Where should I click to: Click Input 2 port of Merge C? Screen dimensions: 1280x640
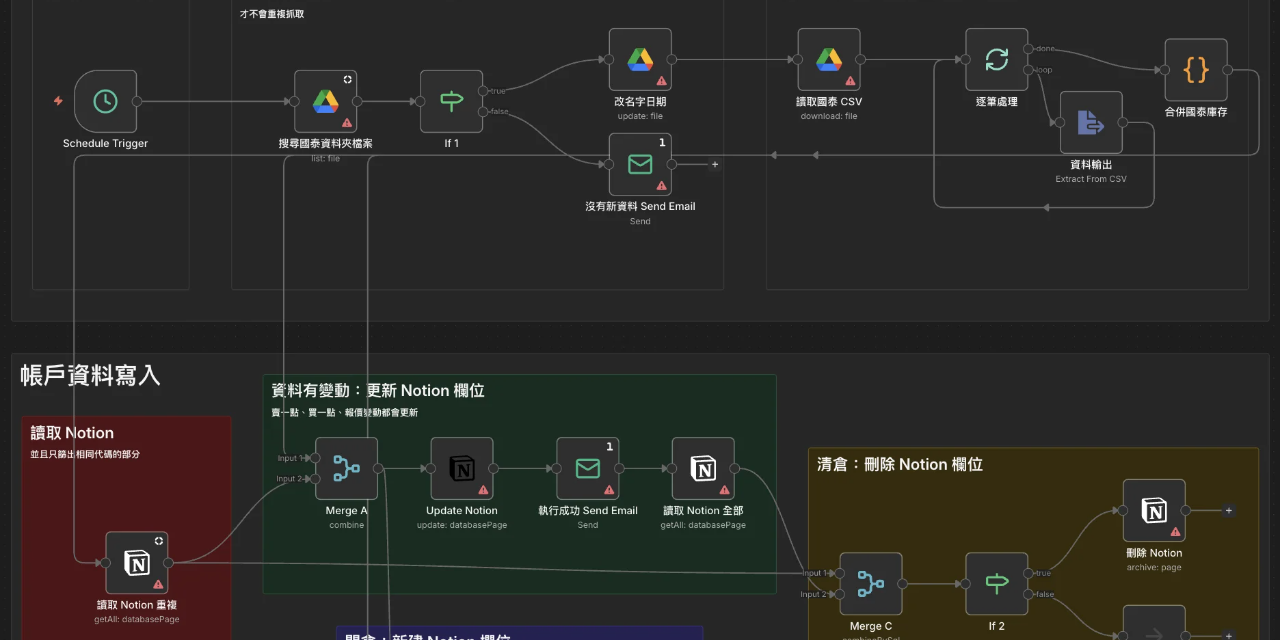[840, 595]
